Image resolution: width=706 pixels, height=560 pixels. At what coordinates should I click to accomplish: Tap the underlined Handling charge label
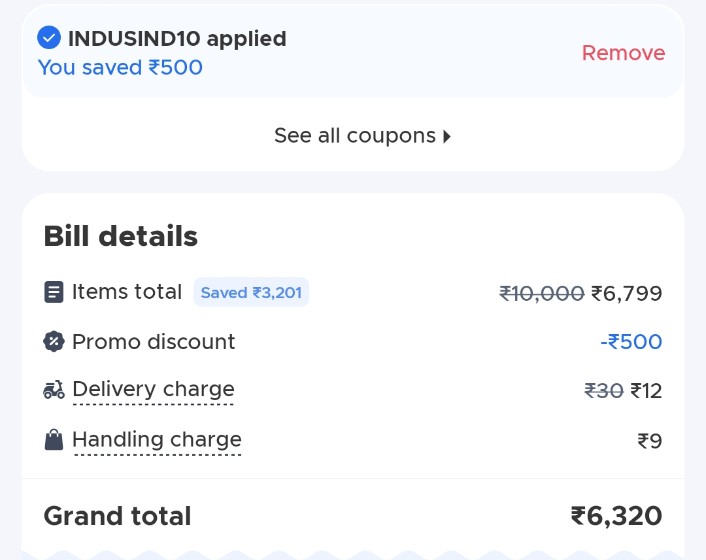point(157,440)
